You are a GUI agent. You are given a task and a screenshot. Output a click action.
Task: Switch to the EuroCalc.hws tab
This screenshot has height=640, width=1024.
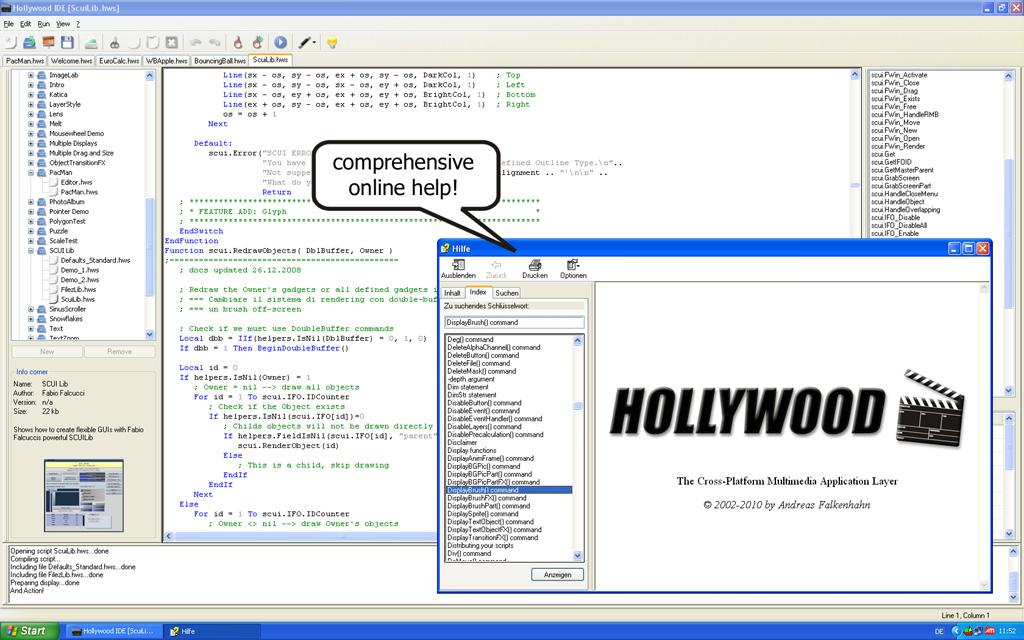click(x=119, y=61)
